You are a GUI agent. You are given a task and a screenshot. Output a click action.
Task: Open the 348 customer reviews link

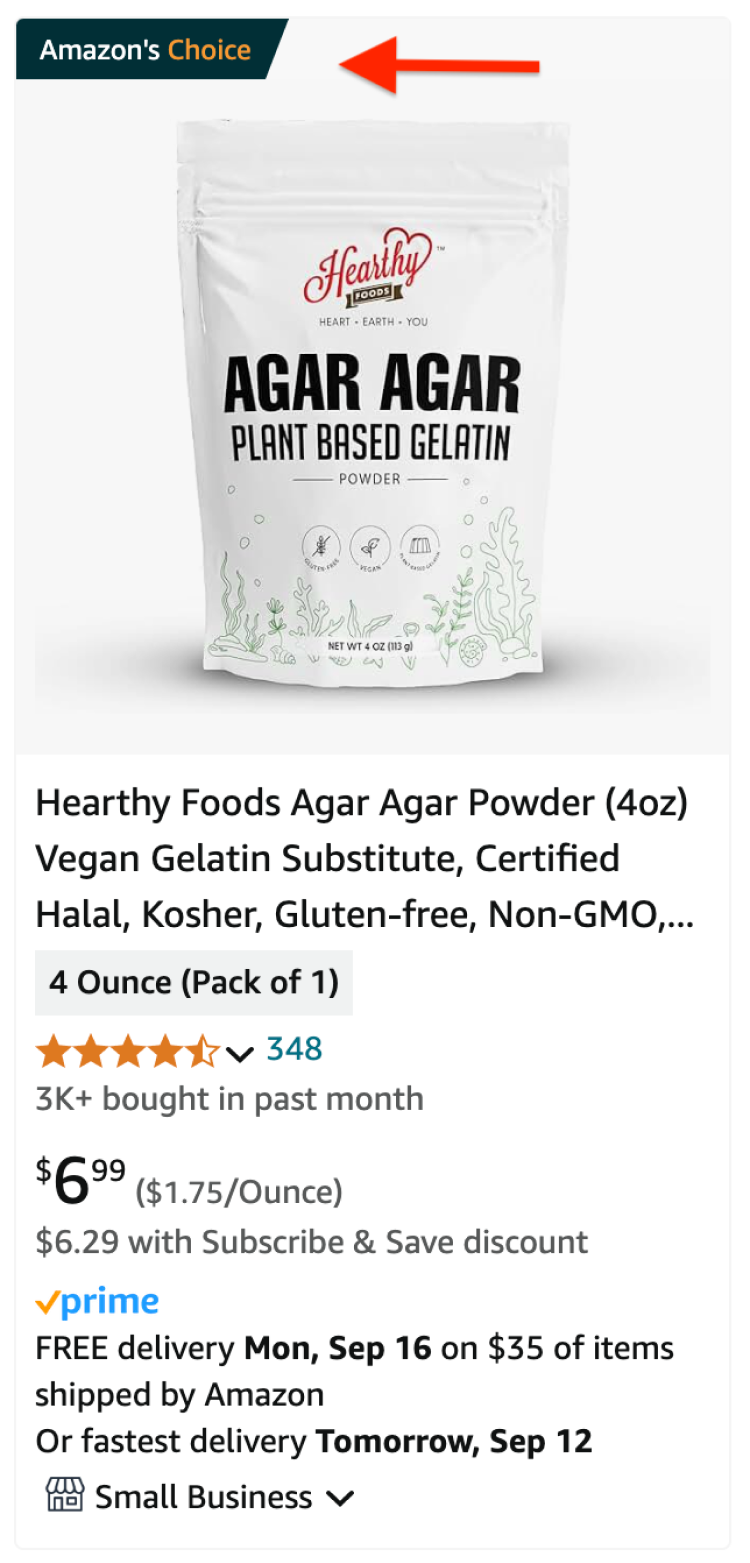point(294,1049)
